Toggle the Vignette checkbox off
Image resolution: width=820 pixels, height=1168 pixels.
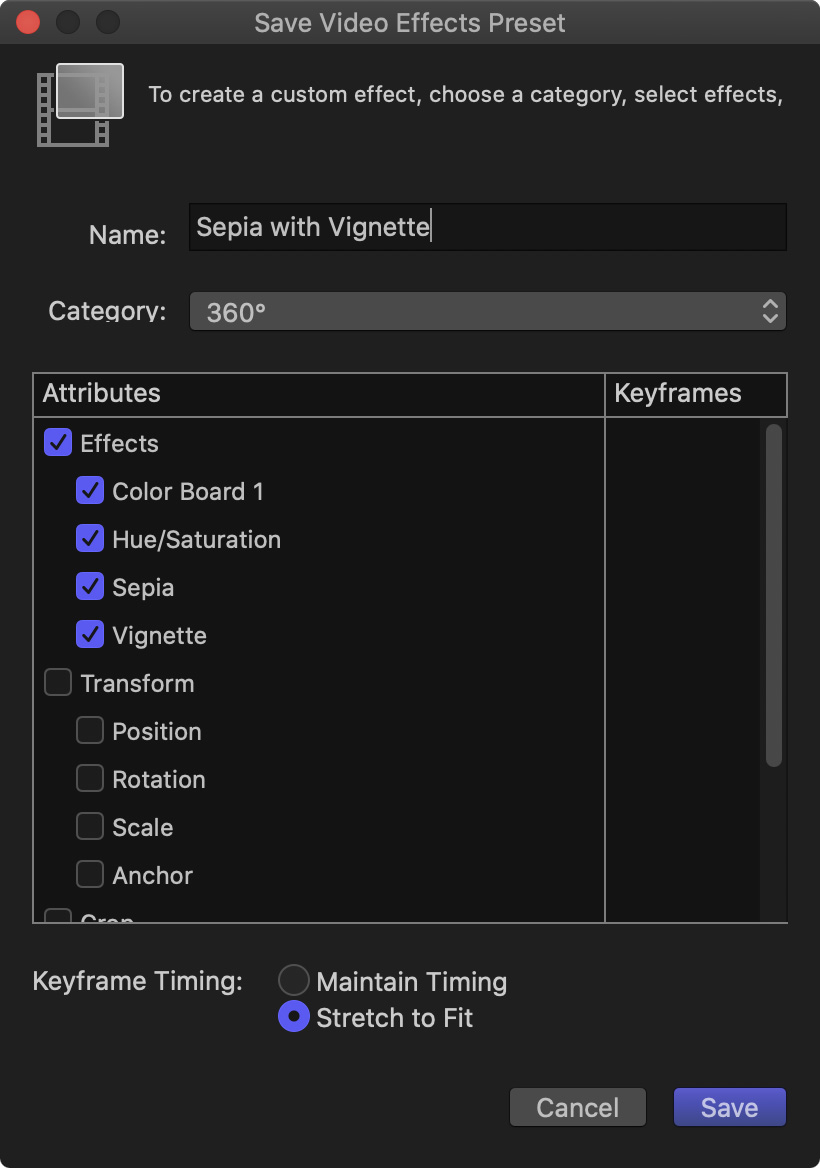coord(90,635)
